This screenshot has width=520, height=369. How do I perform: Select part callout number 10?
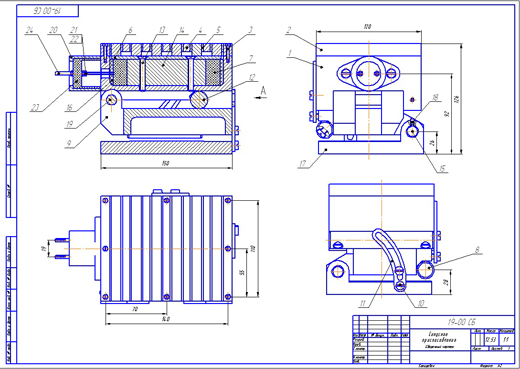tap(421, 303)
